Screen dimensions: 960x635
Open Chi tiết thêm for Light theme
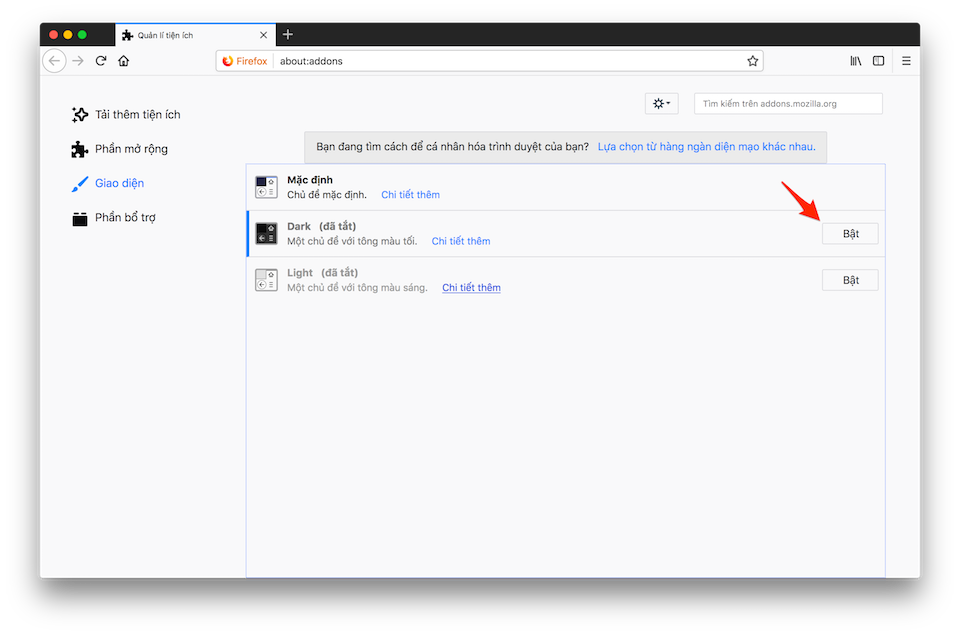coord(471,288)
